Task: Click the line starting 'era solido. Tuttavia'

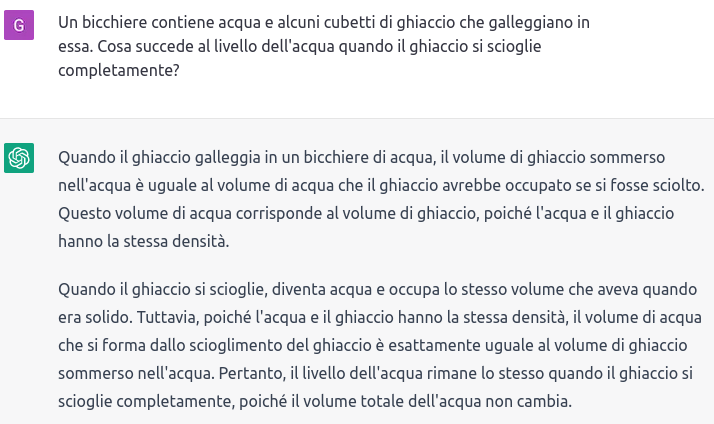Action: 380,317
